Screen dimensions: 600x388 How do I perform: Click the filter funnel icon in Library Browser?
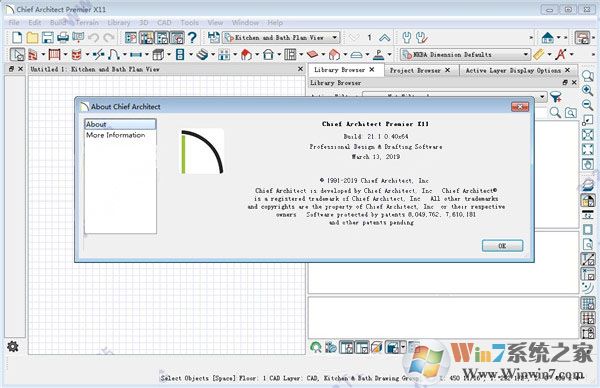556,97
